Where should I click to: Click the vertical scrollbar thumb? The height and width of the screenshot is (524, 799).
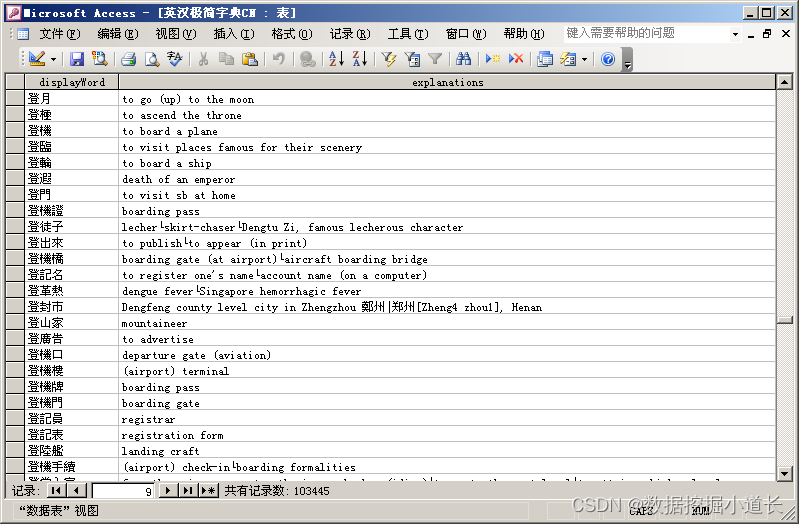coord(785,320)
